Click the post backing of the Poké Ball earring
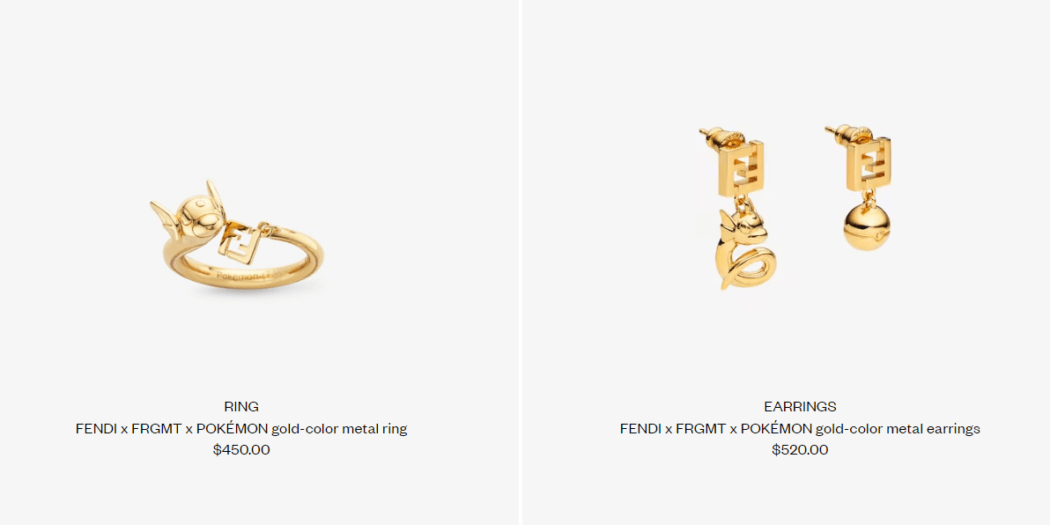The image size is (1050, 525). click(x=846, y=132)
